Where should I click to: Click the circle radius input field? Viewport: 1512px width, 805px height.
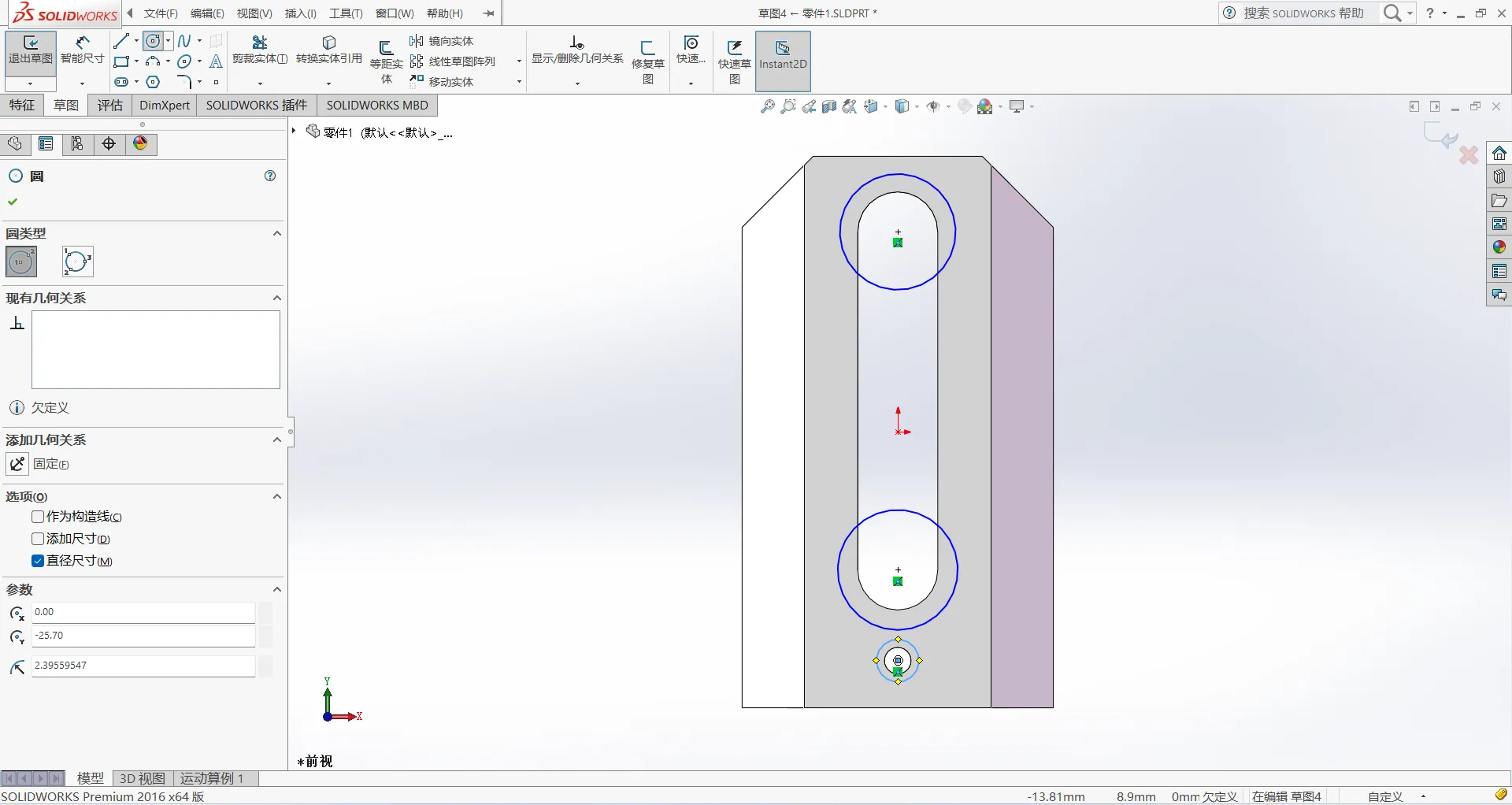click(143, 666)
